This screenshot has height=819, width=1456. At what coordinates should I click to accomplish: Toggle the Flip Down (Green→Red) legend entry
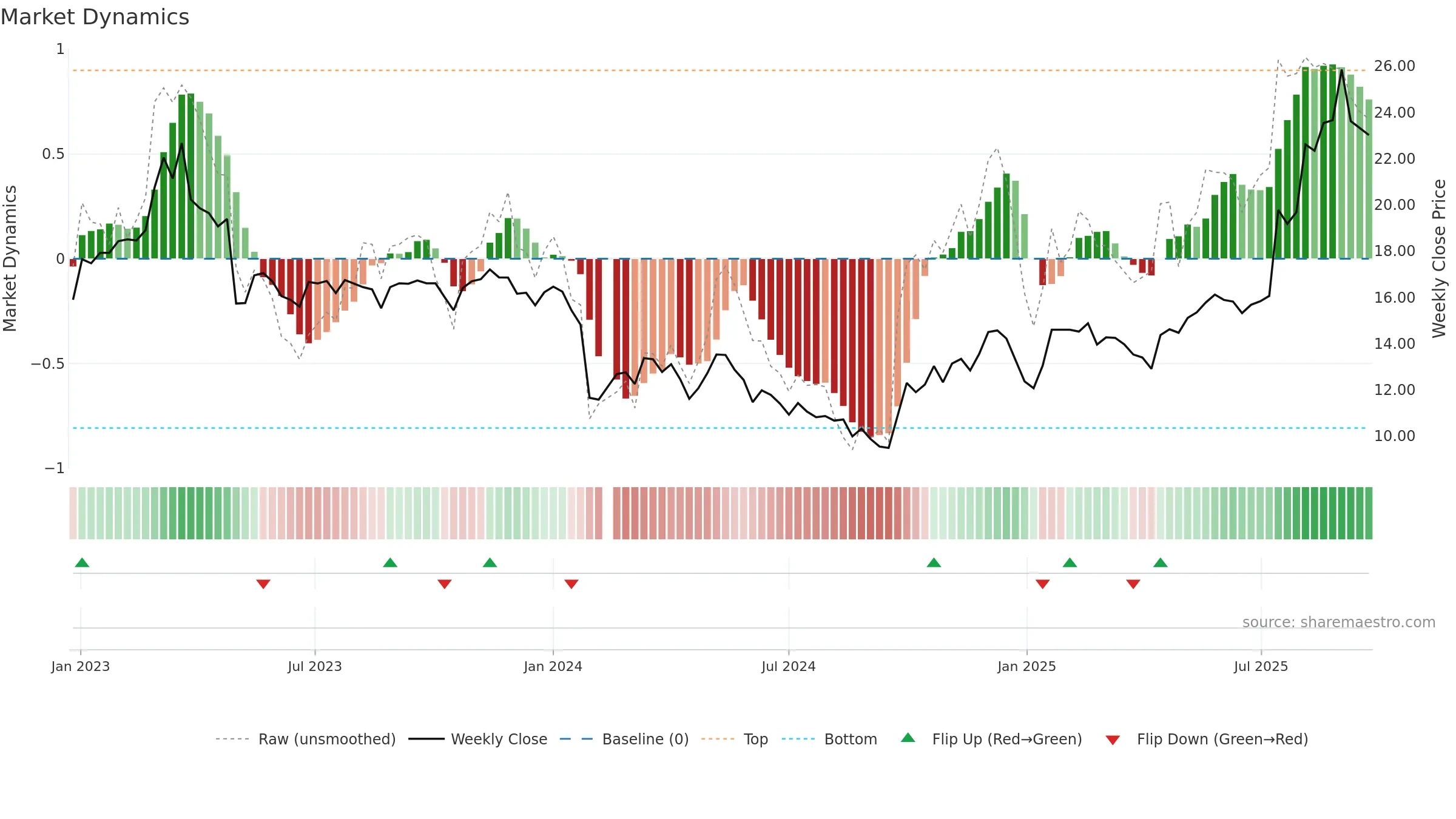(x=1207, y=739)
